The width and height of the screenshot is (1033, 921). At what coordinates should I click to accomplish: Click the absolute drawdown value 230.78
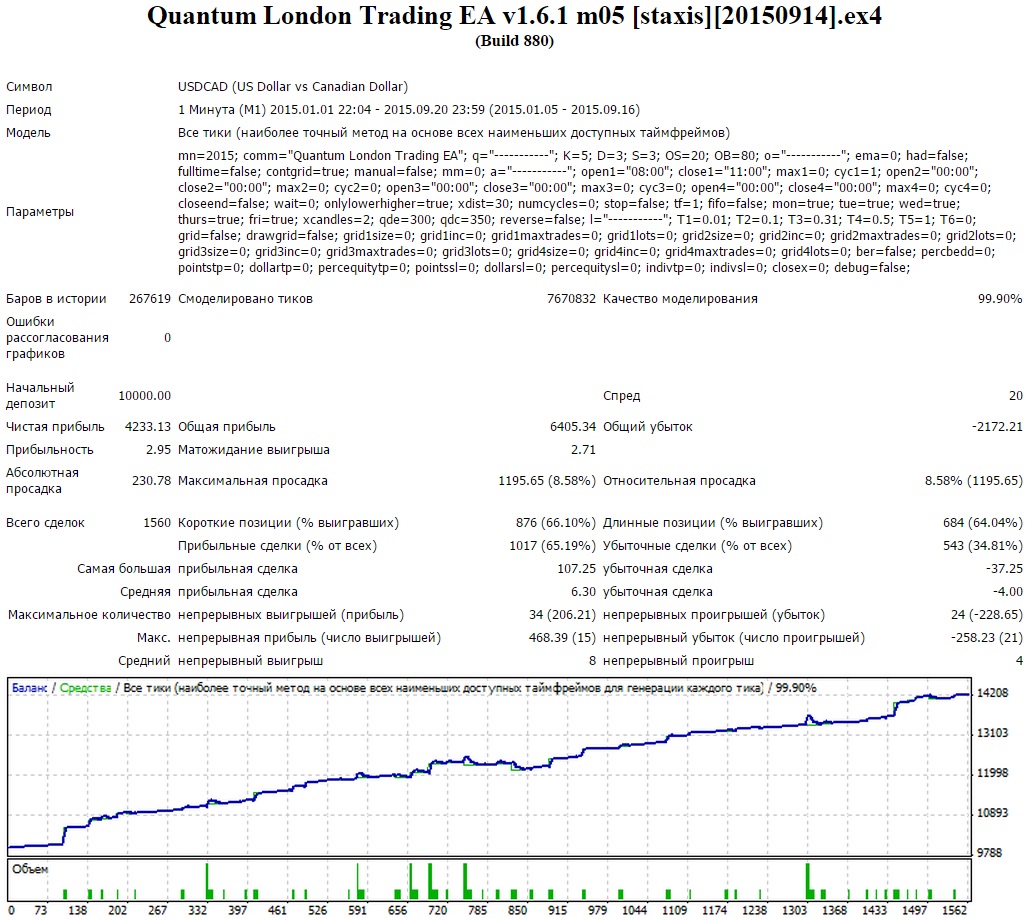pos(152,480)
